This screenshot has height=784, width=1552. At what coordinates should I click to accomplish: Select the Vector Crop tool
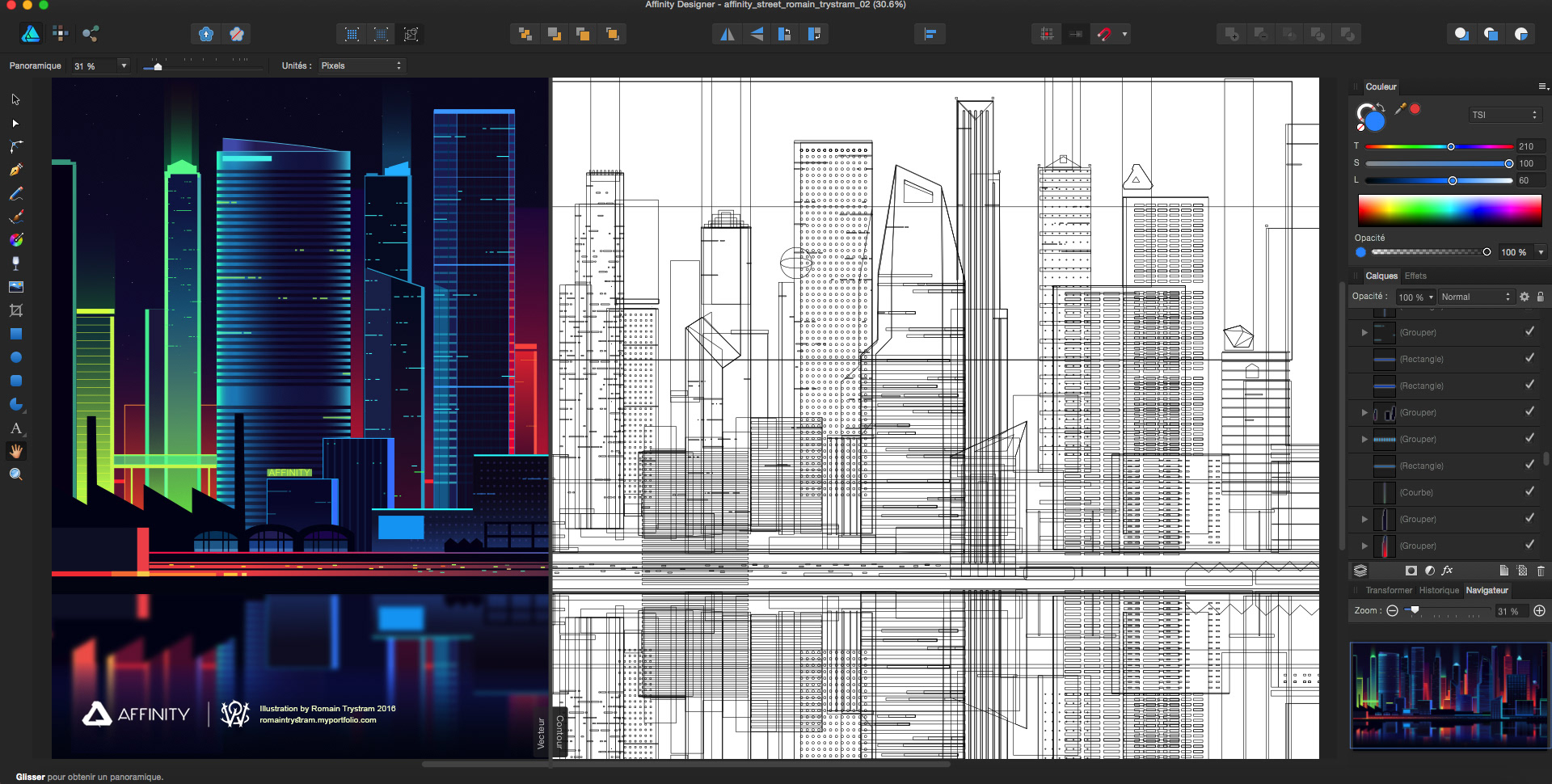[15, 310]
